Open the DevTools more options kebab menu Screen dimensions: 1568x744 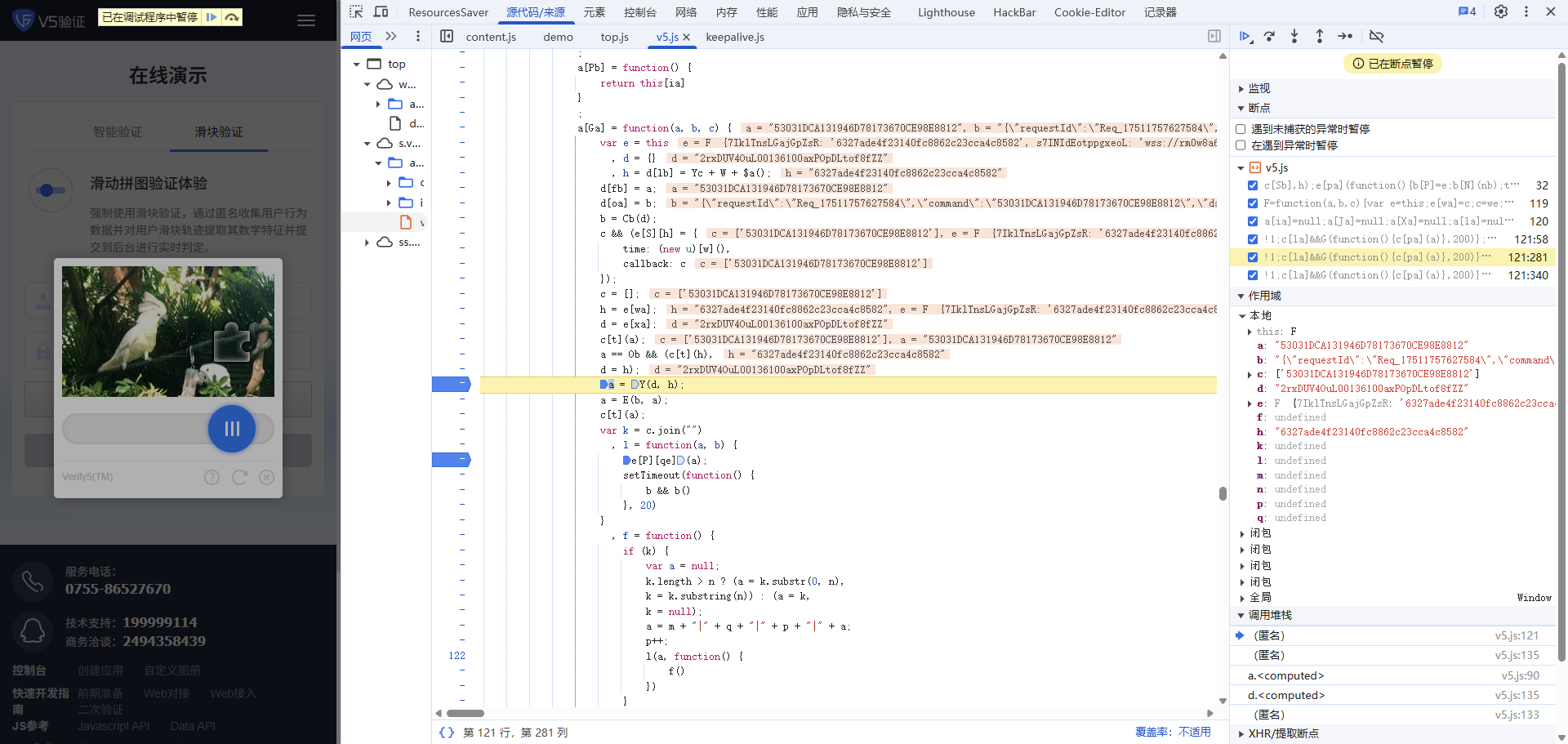[x=1526, y=11]
